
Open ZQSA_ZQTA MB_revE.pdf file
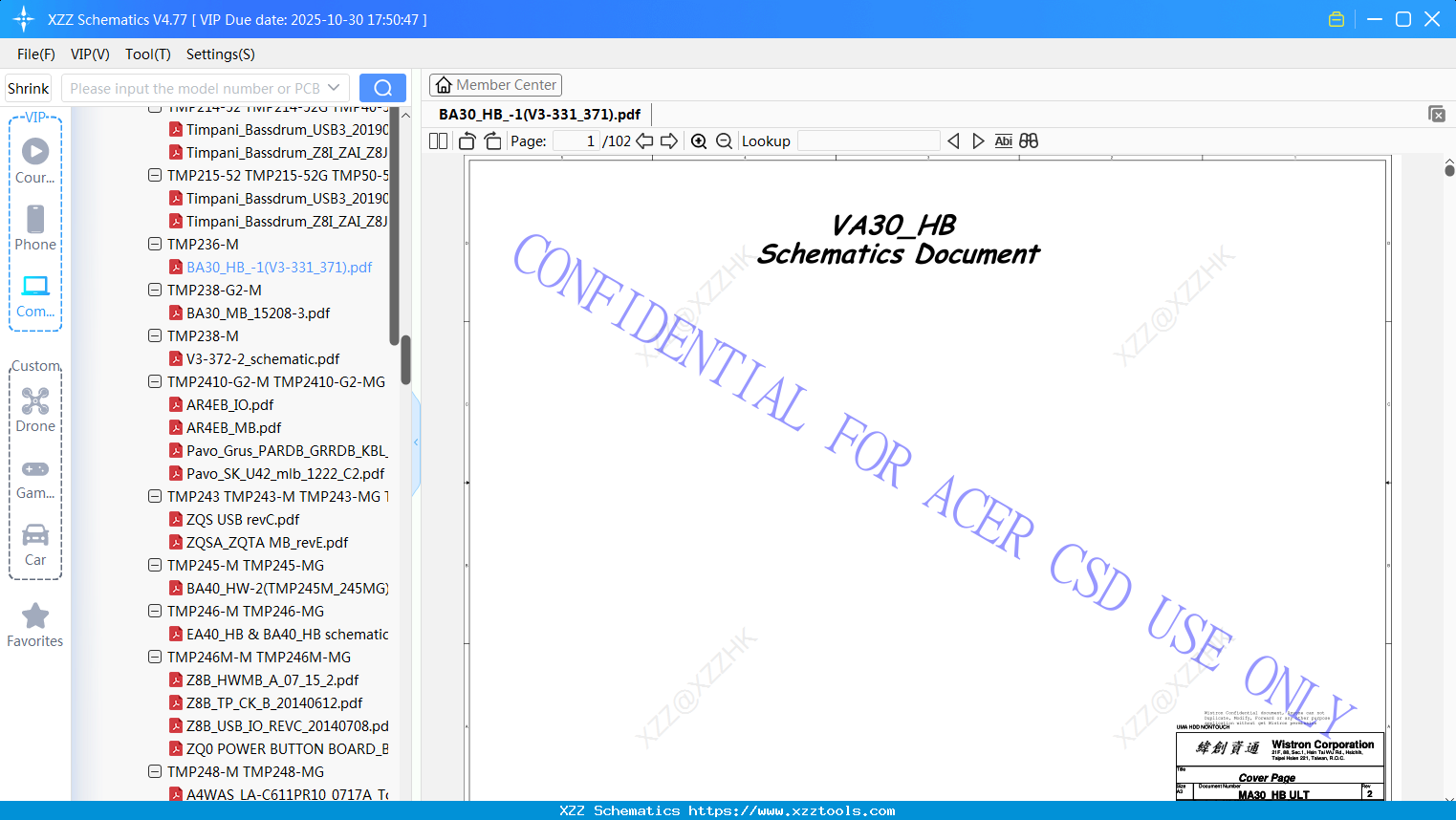[x=267, y=542]
